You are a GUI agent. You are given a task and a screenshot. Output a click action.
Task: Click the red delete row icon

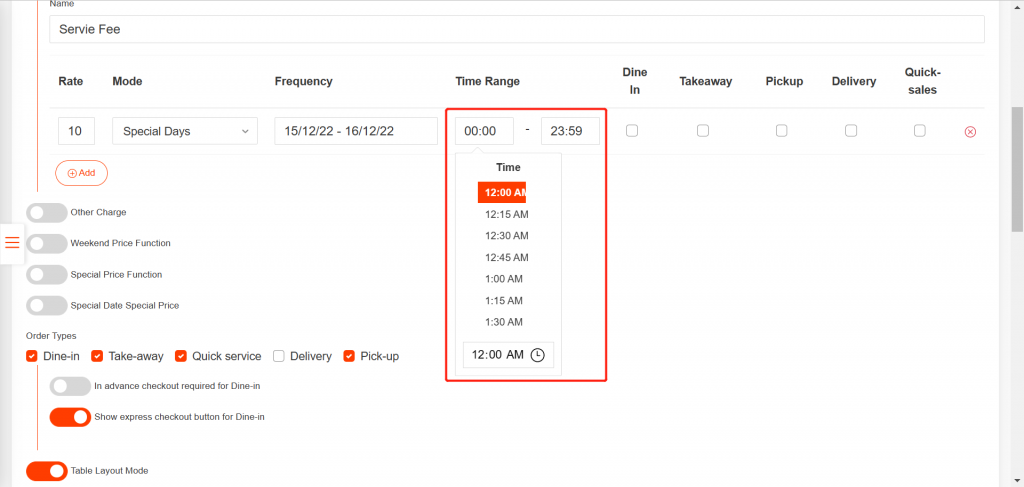coord(969,132)
